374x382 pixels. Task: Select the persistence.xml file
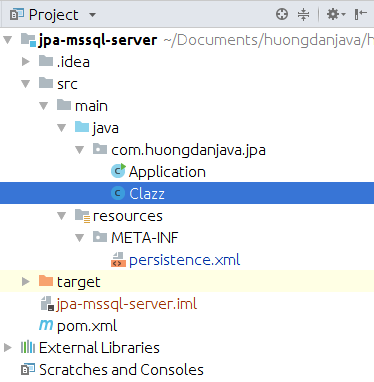[x=184, y=260]
